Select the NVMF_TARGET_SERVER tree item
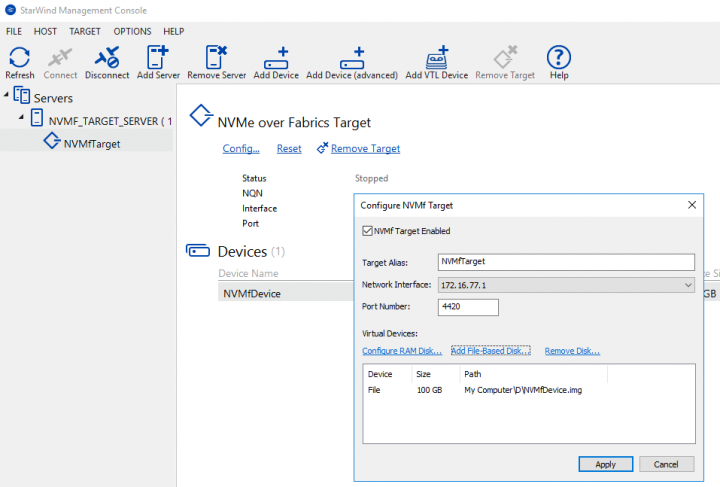The image size is (720, 487). pyautogui.click(x=110, y=121)
